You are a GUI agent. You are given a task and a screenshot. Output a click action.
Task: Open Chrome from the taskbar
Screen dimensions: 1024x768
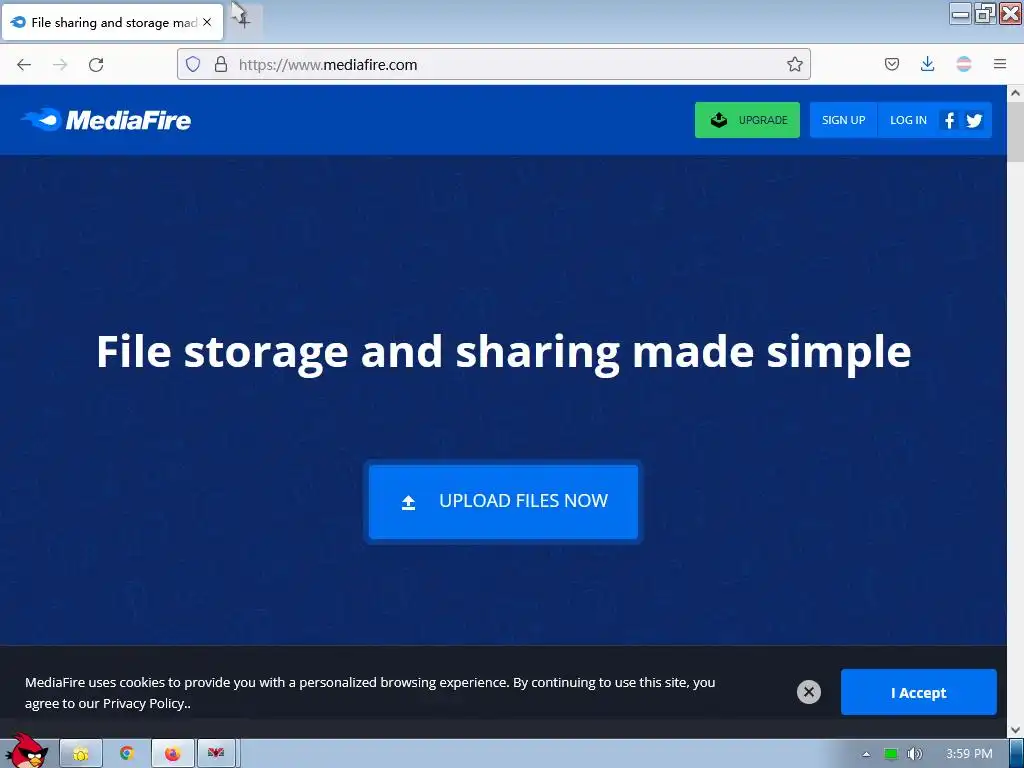(x=127, y=754)
